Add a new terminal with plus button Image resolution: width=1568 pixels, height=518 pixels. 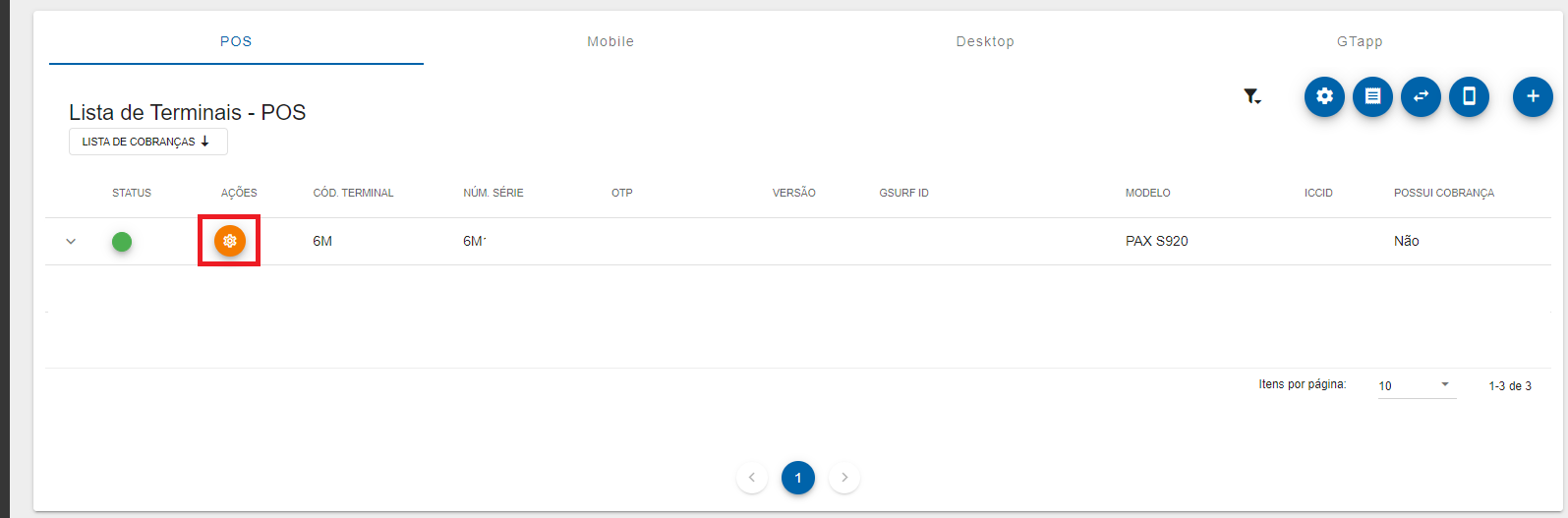pyautogui.click(x=1532, y=96)
